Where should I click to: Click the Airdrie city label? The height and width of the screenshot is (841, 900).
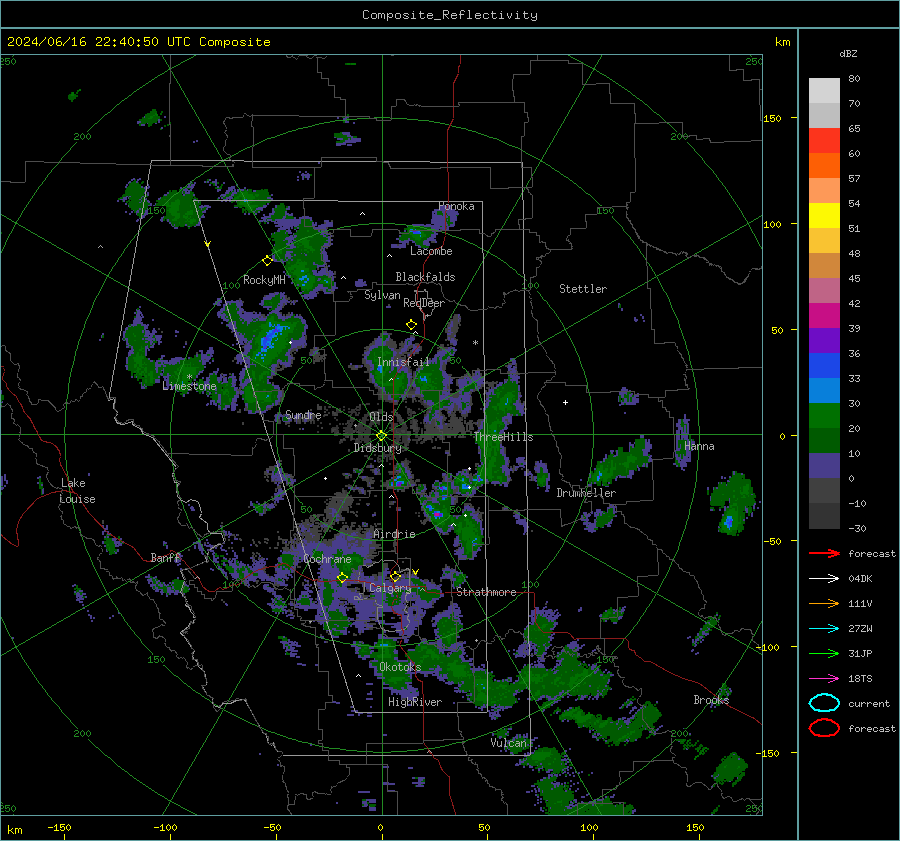[x=394, y=534]
